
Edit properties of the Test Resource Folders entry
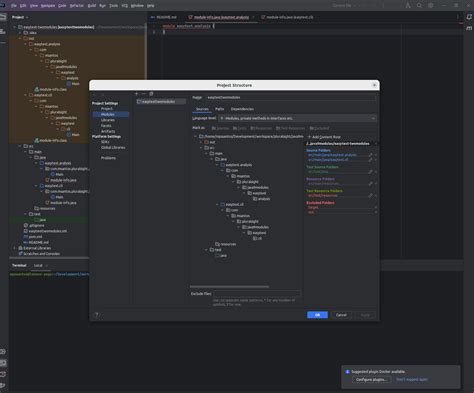[370, 196]
